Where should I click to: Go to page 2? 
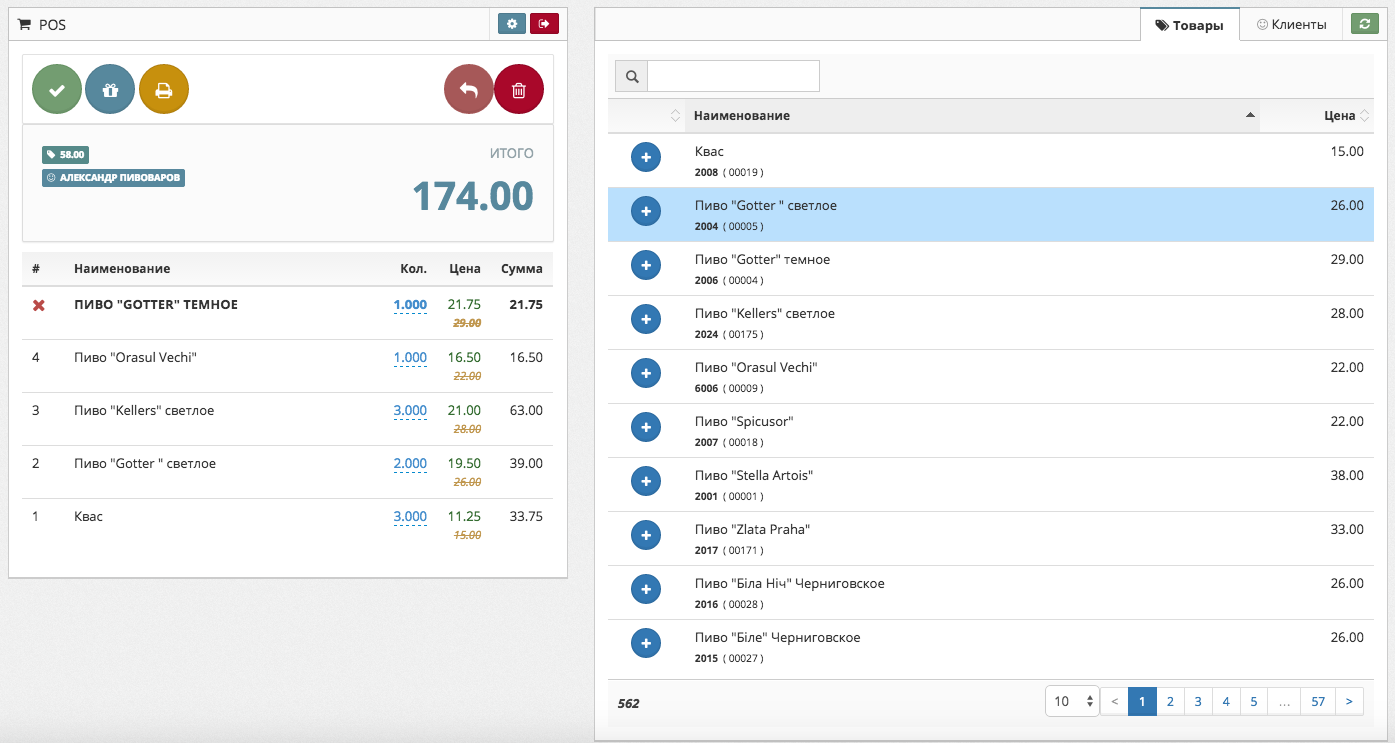pyautogui.click(x=1170, y=701)
